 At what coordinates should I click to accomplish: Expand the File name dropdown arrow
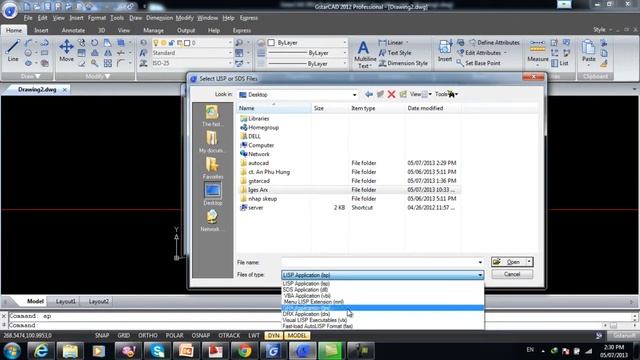pos(480,262)
